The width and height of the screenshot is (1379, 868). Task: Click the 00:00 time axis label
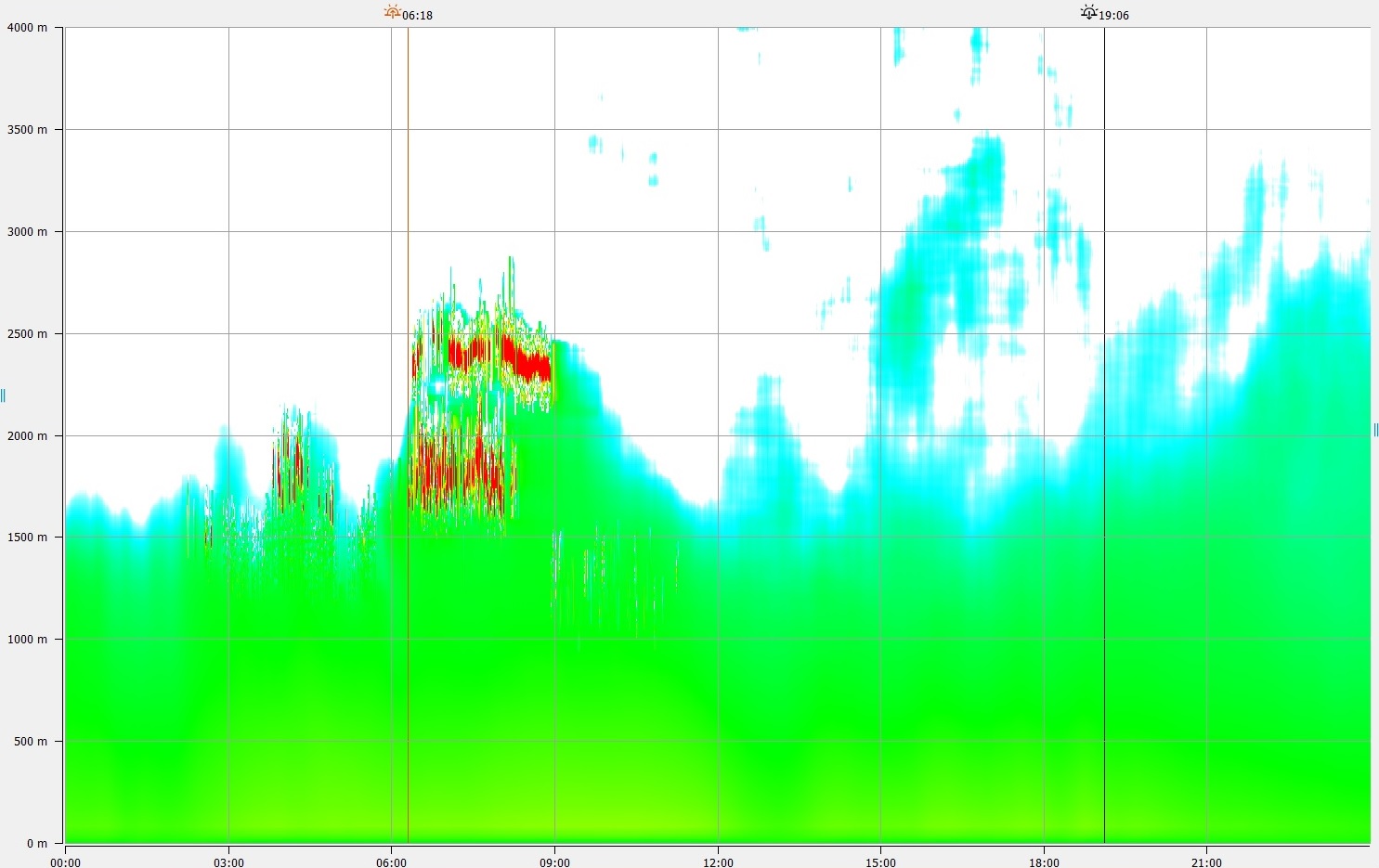tap(66, 862)
